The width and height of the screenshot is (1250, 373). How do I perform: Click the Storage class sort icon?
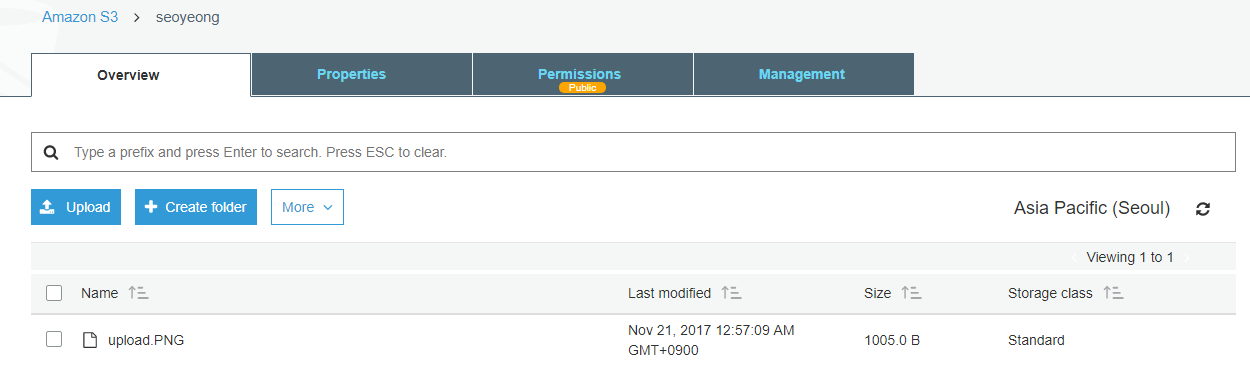coord(1113,293)
